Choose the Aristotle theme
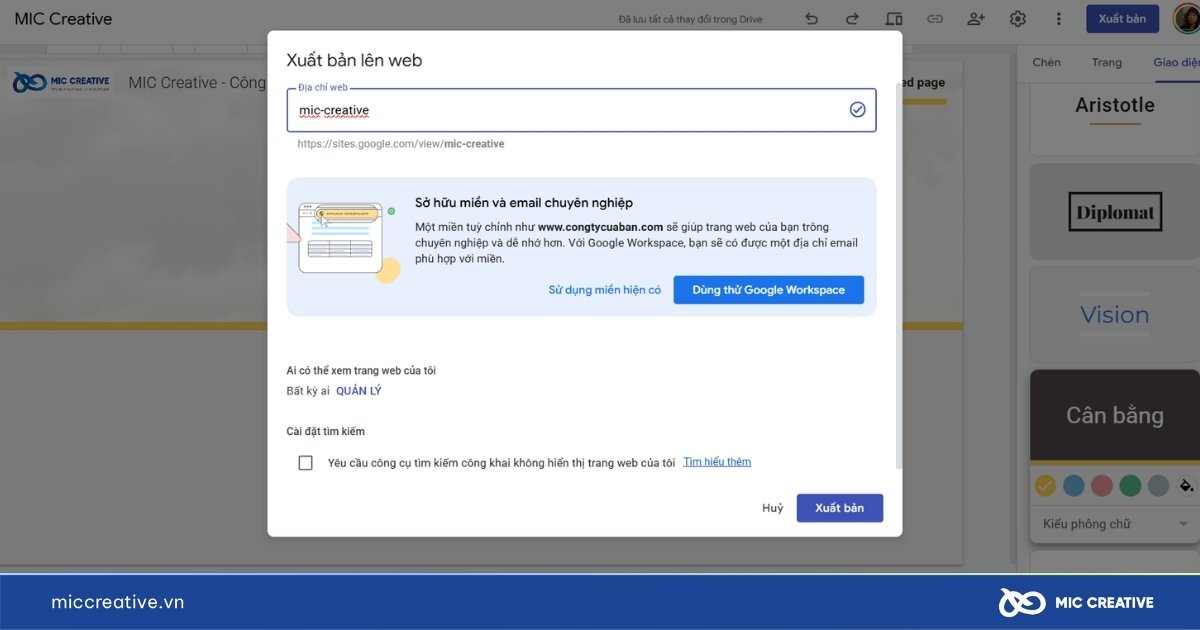Screen dimensions: 1200x630 1114,120
